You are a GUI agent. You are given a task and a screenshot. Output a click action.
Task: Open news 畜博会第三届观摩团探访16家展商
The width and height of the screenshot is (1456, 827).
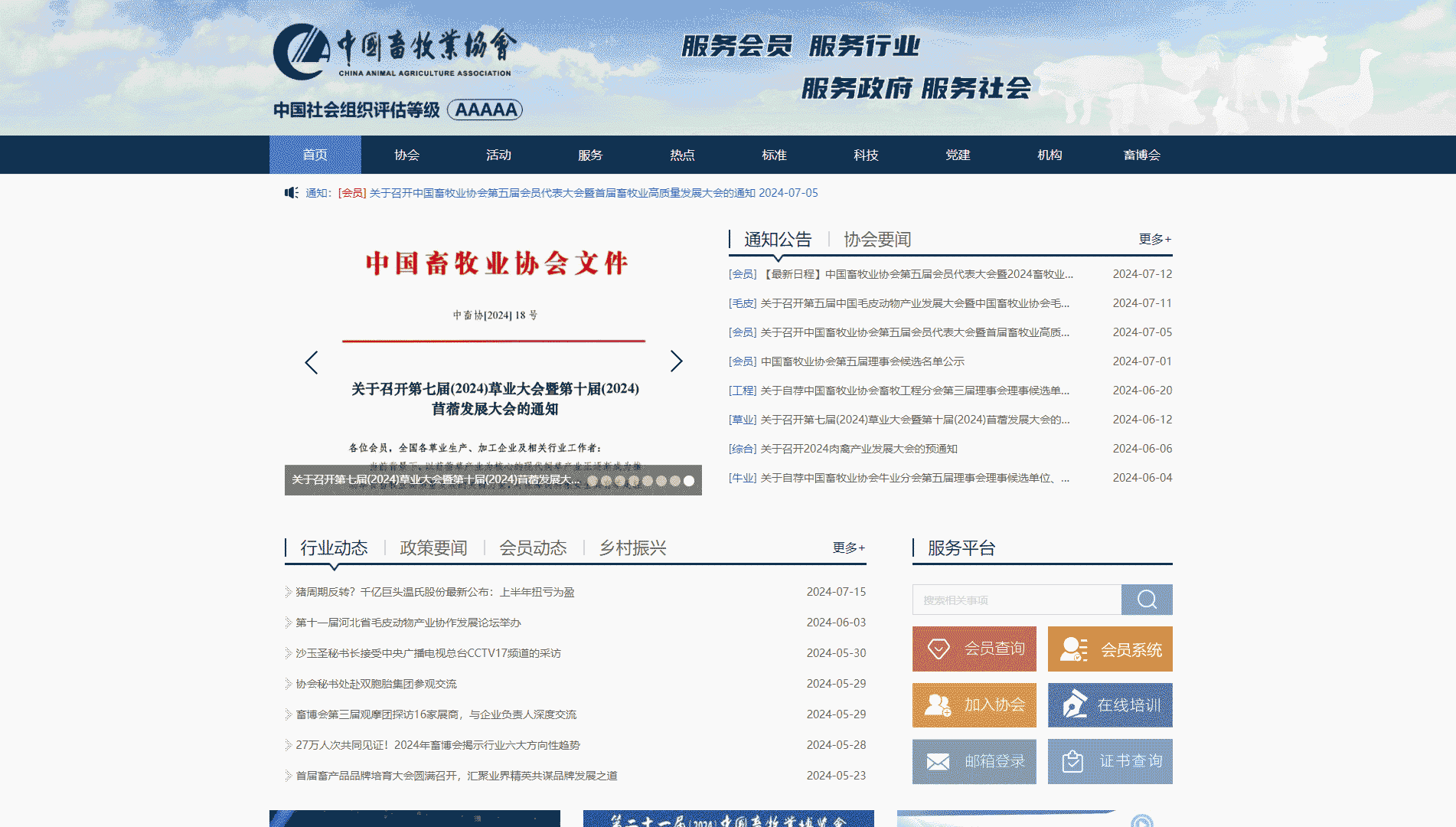[436, 714]
